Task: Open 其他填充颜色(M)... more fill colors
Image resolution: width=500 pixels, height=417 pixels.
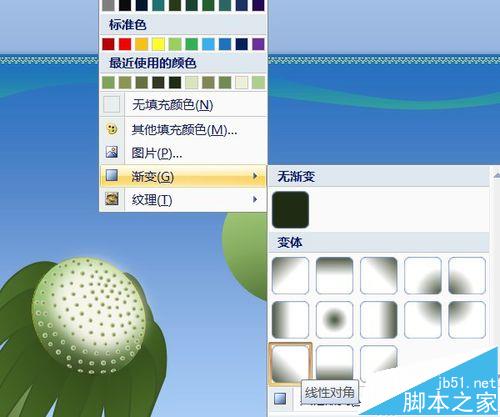Action: pyautogui.click(x=183, y=129)
